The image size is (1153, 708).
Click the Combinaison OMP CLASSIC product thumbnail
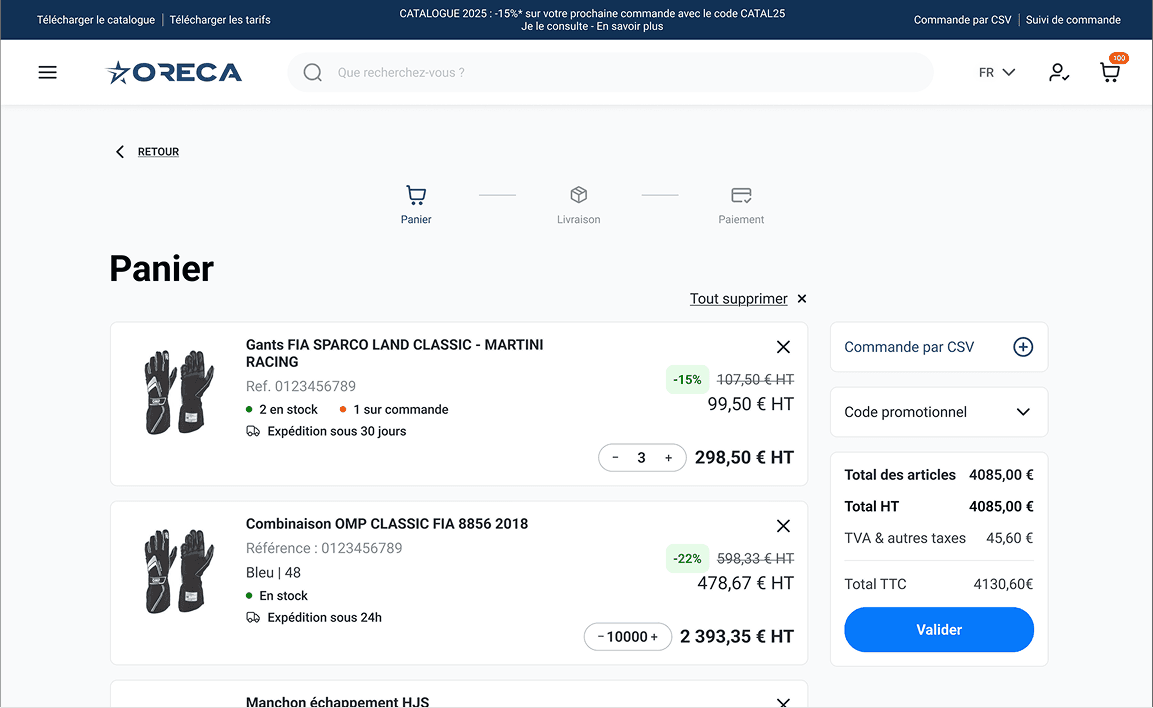coord(179,571)
